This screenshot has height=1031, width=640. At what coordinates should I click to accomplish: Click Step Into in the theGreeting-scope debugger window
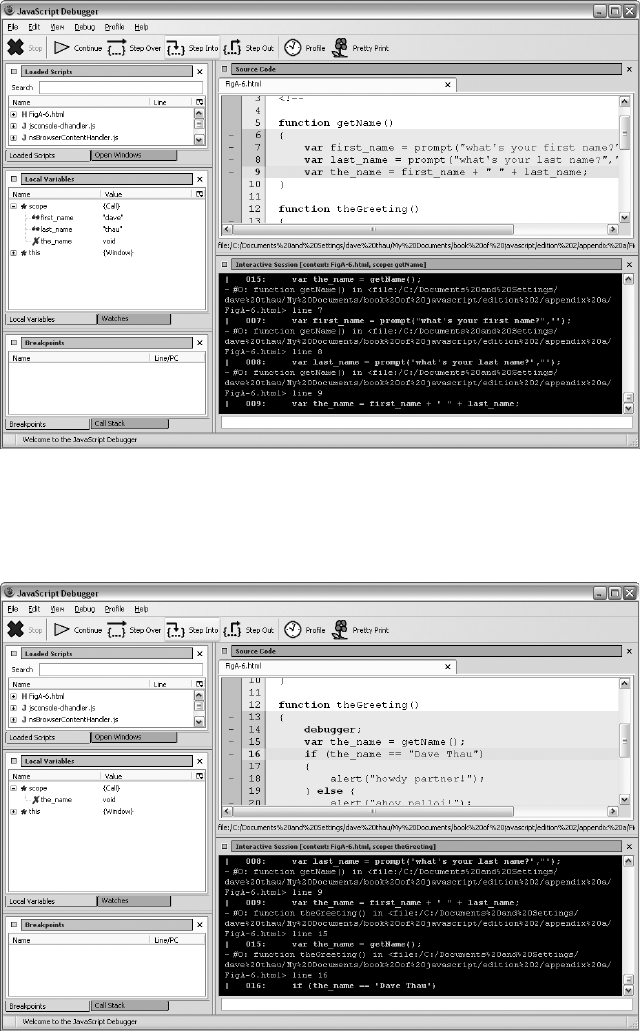(x=192, y=630)
